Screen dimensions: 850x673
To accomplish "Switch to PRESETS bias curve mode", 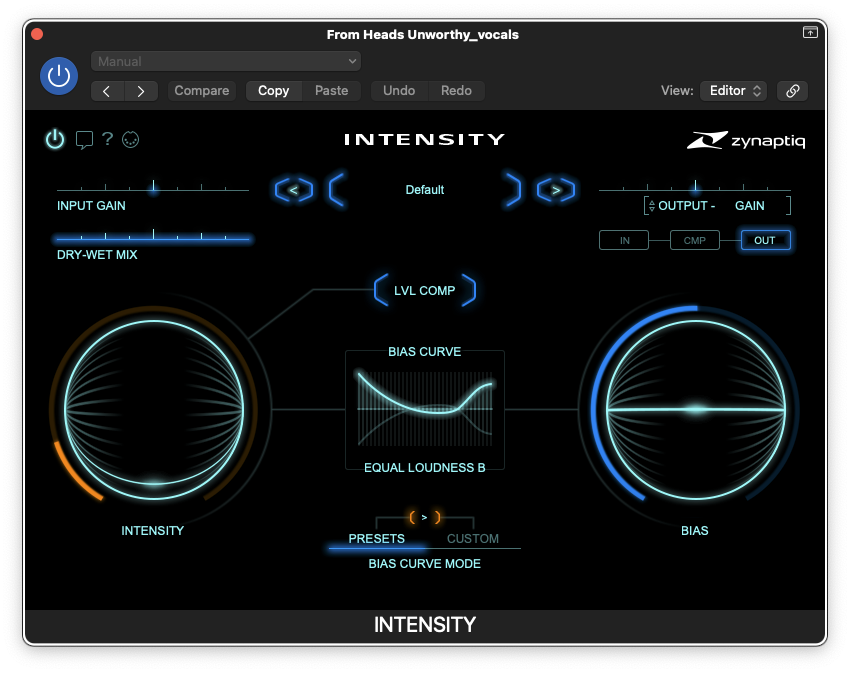I will 376,539.
